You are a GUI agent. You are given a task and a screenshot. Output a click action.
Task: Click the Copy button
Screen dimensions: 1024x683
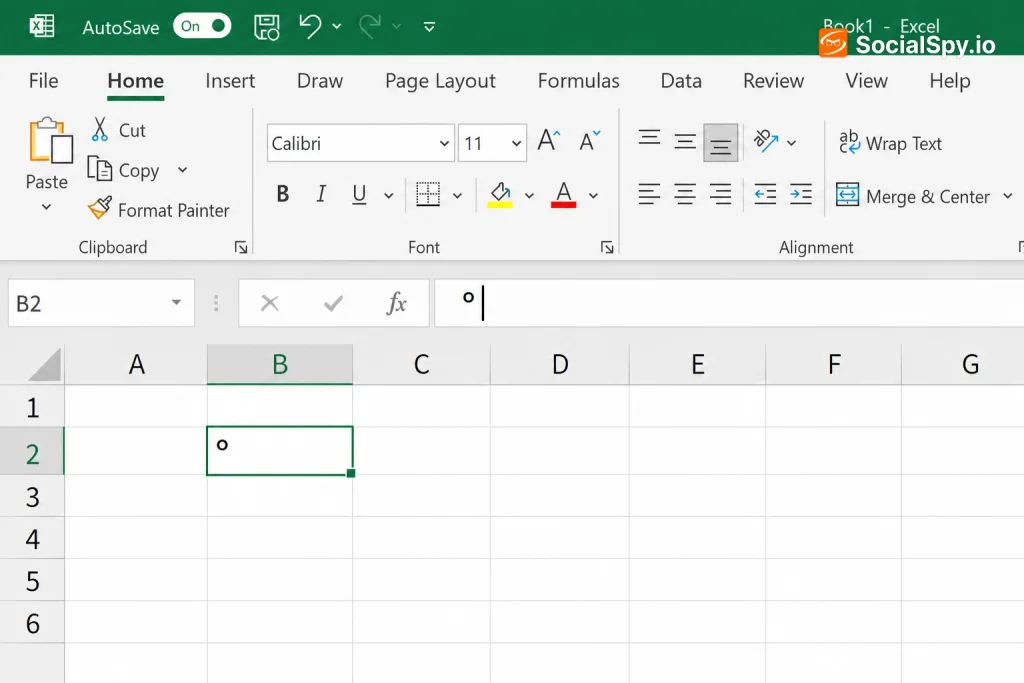[x=124, y=170]
